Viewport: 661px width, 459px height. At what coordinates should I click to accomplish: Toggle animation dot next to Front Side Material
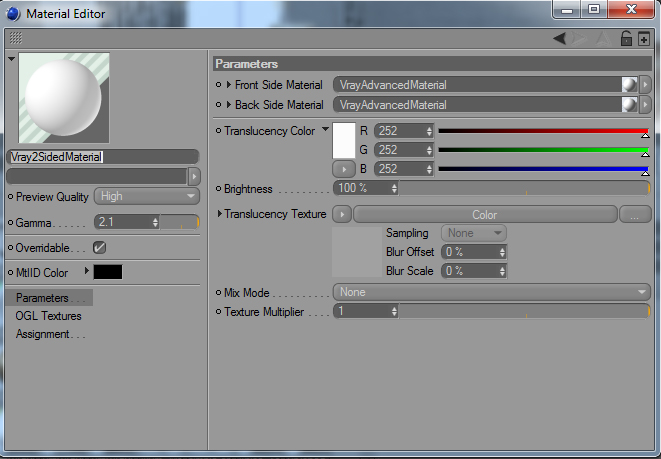point(218,85)
